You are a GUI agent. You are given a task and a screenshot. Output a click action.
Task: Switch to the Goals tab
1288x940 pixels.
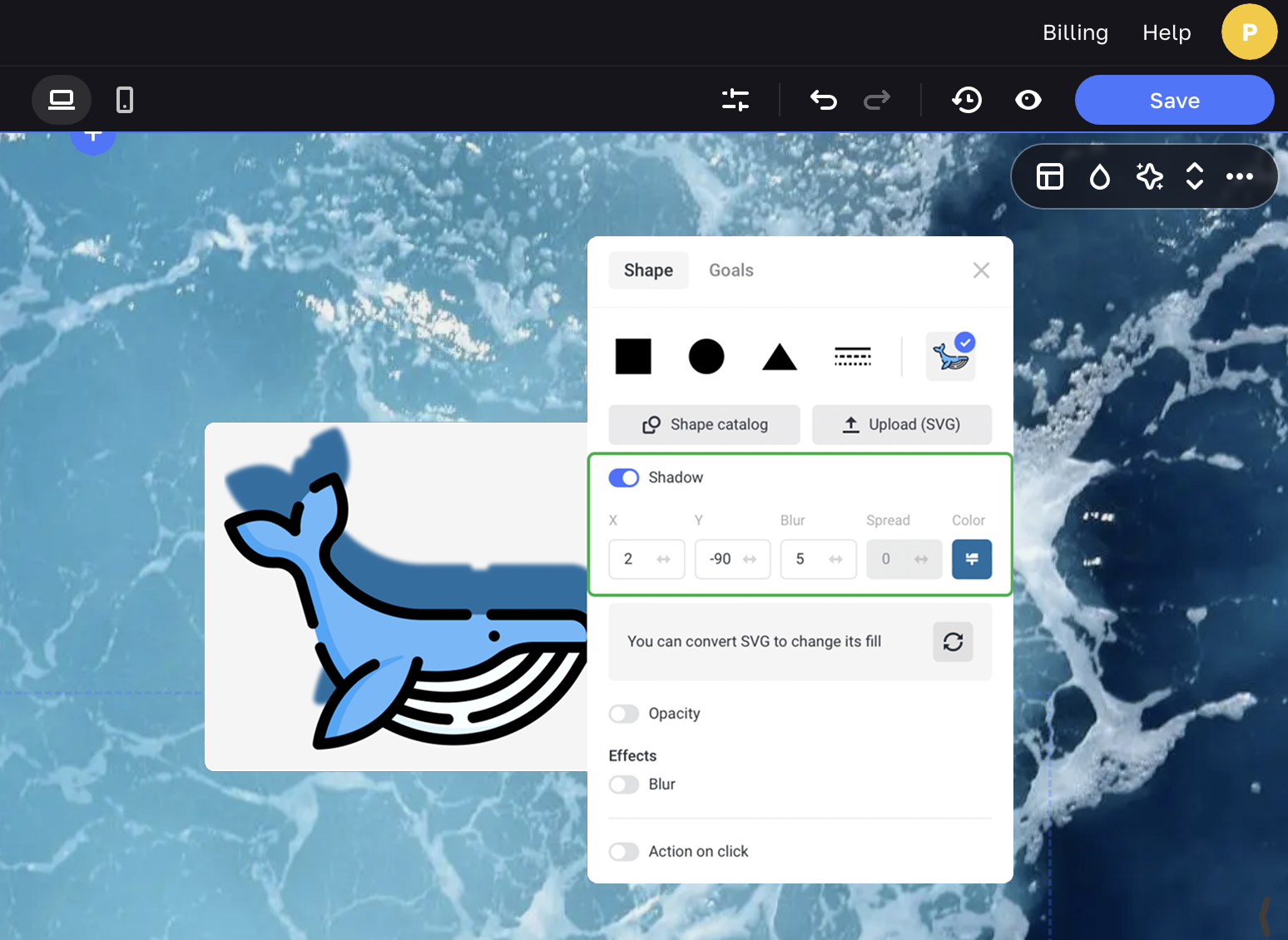click(x=731, y=270)
